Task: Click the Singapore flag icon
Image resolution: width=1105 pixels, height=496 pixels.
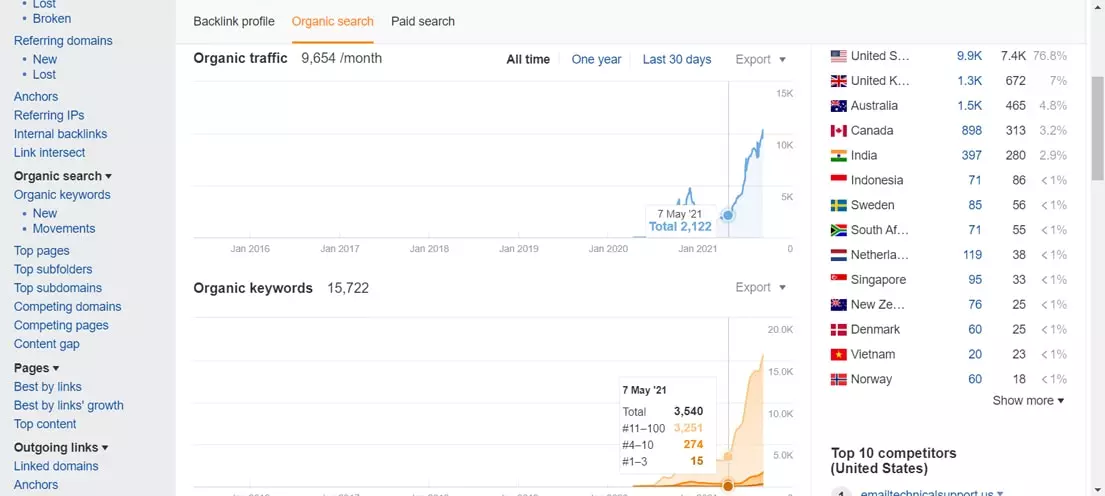Action: click(838, 280)
